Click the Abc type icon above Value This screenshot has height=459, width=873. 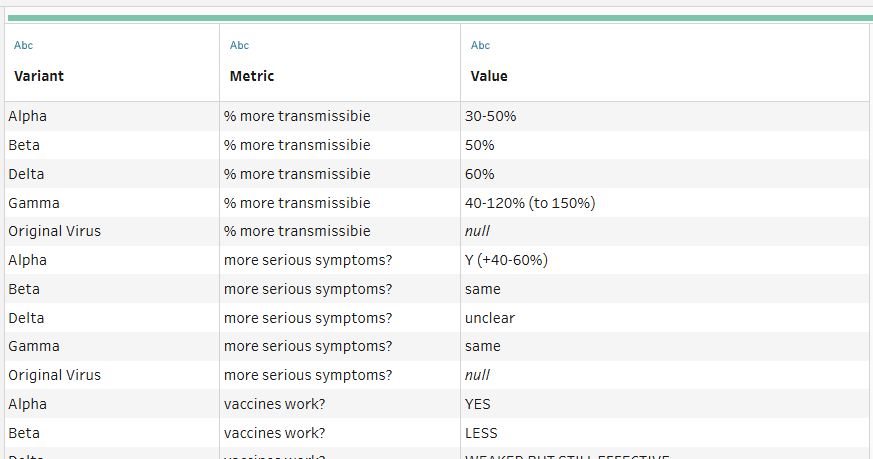coord(480,45)
